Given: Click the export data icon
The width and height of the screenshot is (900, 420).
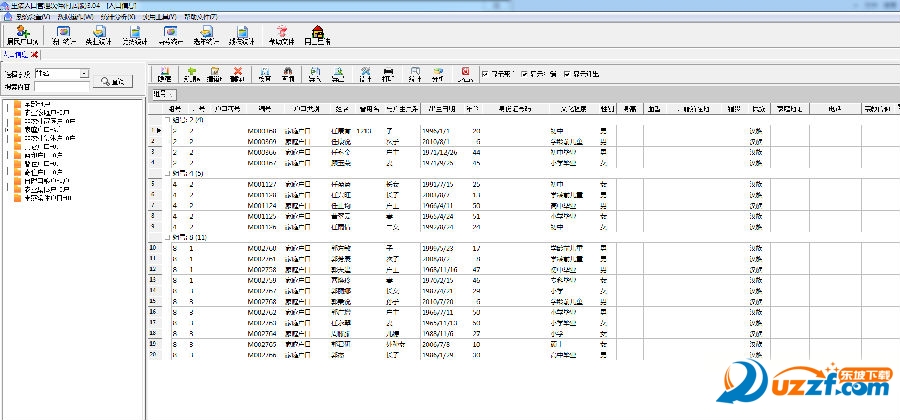Looking at the screenshot, I should [x=338, y=72].
